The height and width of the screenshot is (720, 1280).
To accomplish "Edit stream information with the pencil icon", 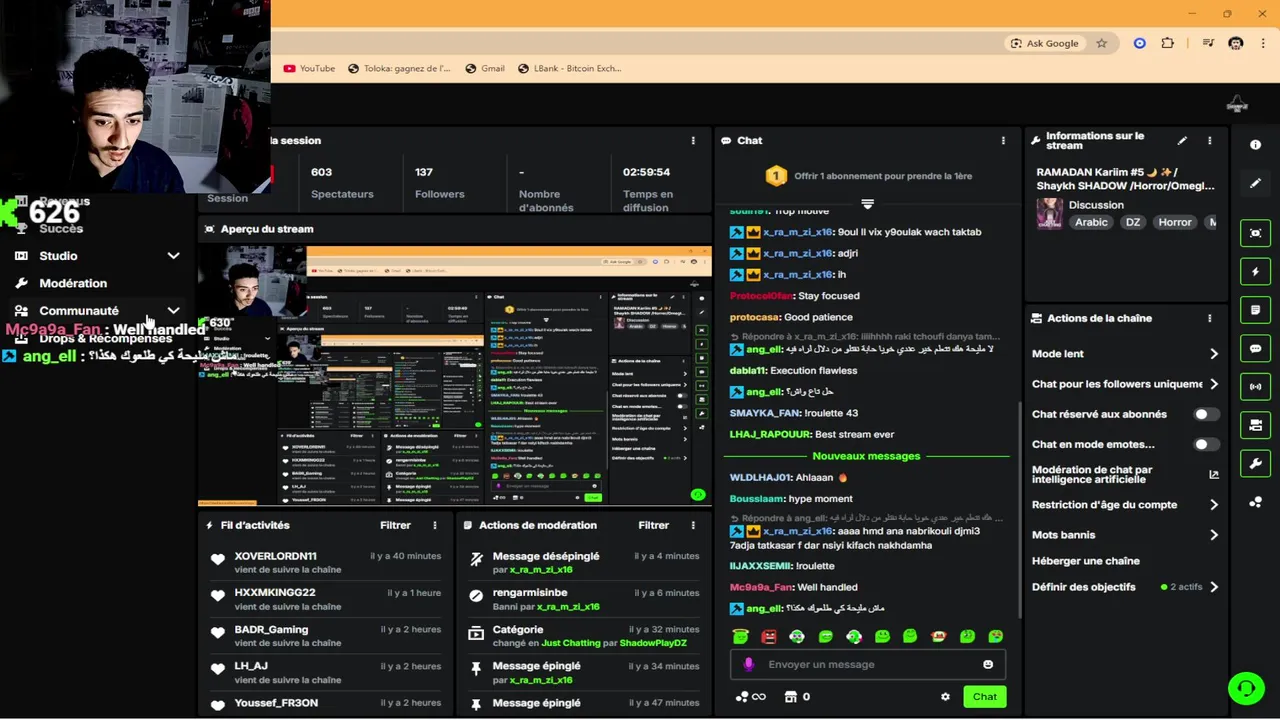I will click(x=1182, y=141).
